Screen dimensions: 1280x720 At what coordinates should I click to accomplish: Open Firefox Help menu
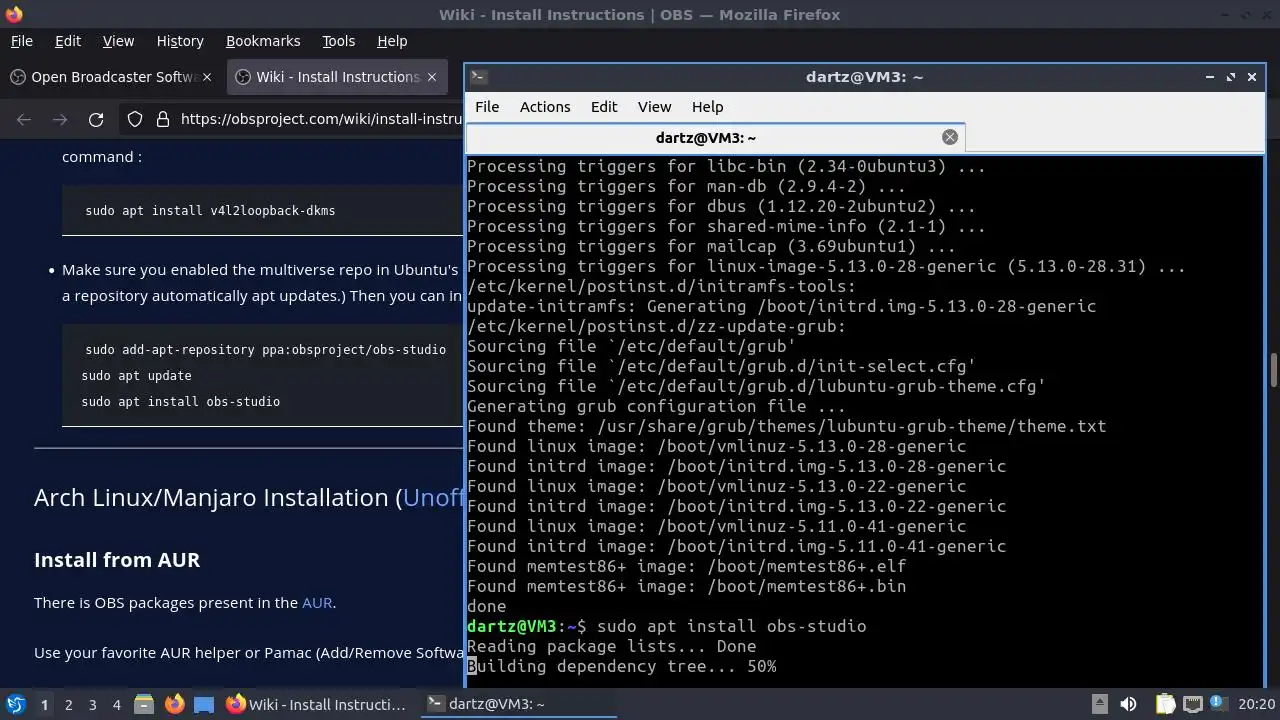(x=392, y=41)
